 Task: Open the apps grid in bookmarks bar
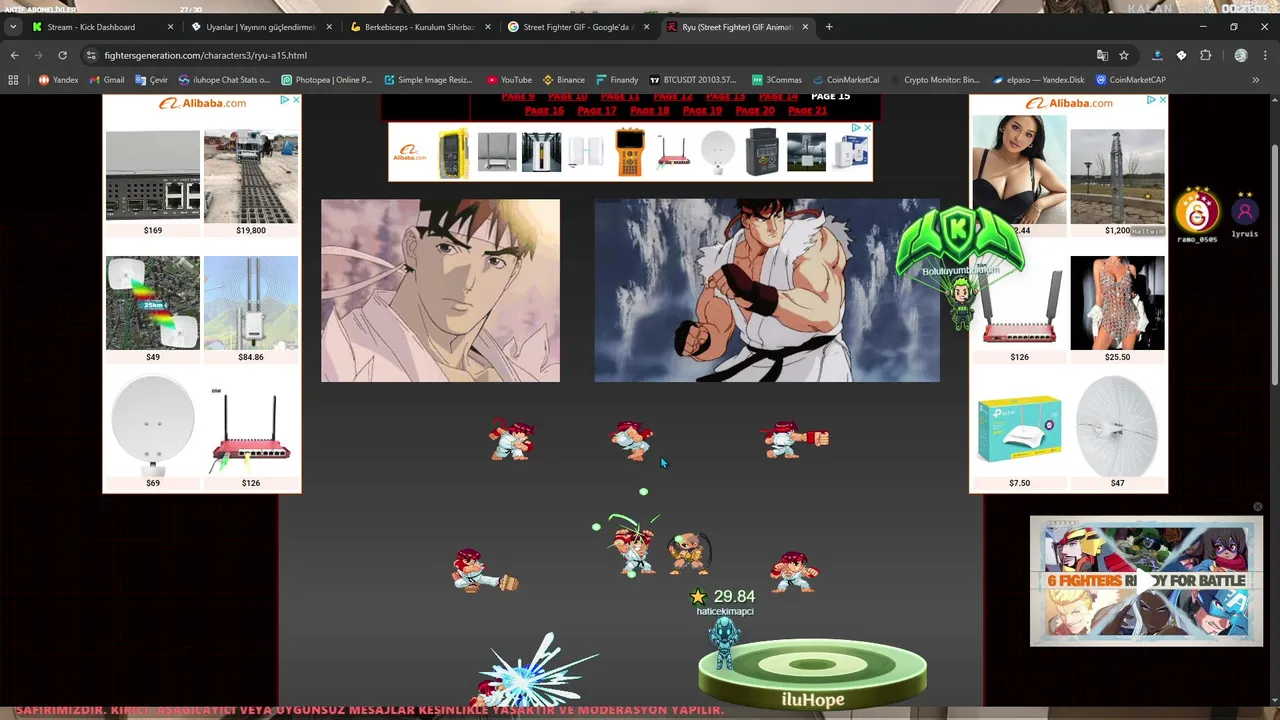[x=13, y=80]
